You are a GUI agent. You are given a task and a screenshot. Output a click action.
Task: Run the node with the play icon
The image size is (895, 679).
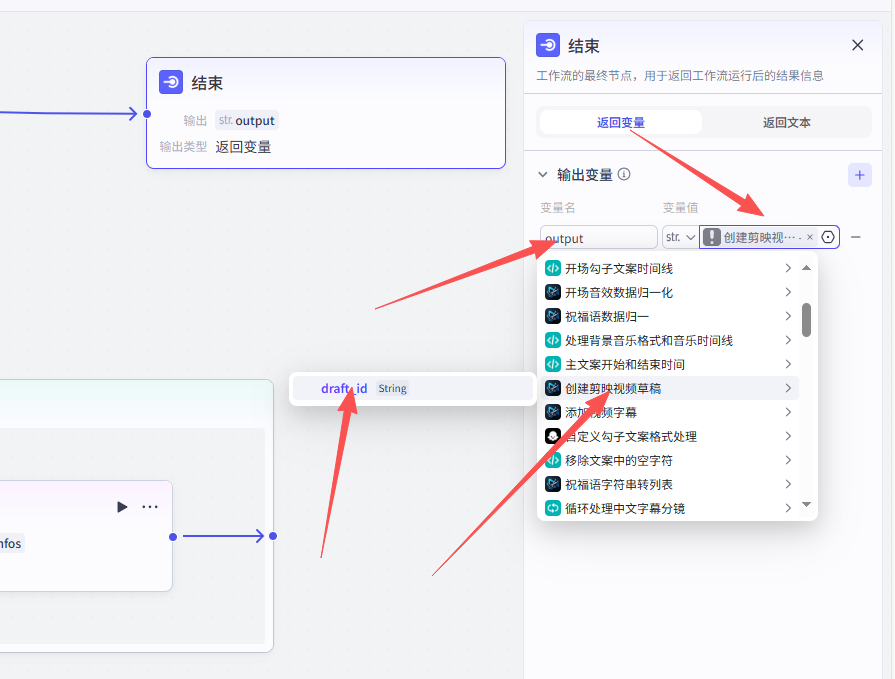coord(122,507)
